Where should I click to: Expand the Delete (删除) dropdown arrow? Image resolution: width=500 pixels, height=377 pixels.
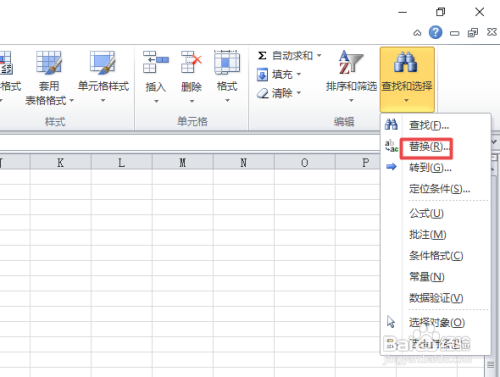pos(192,101)
